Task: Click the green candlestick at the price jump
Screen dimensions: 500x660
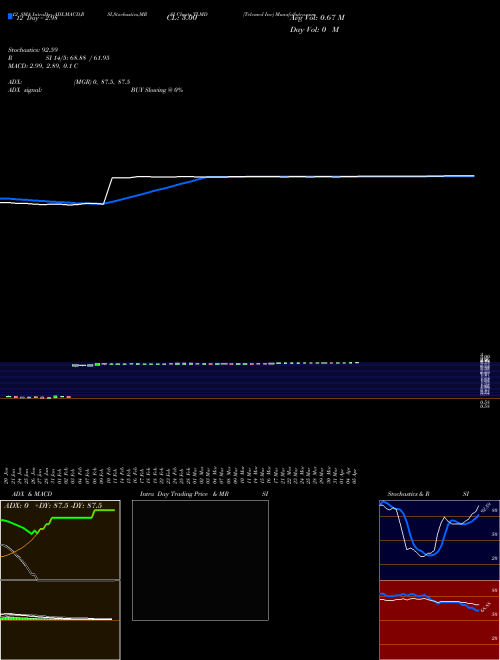Action: click(75, 365)
